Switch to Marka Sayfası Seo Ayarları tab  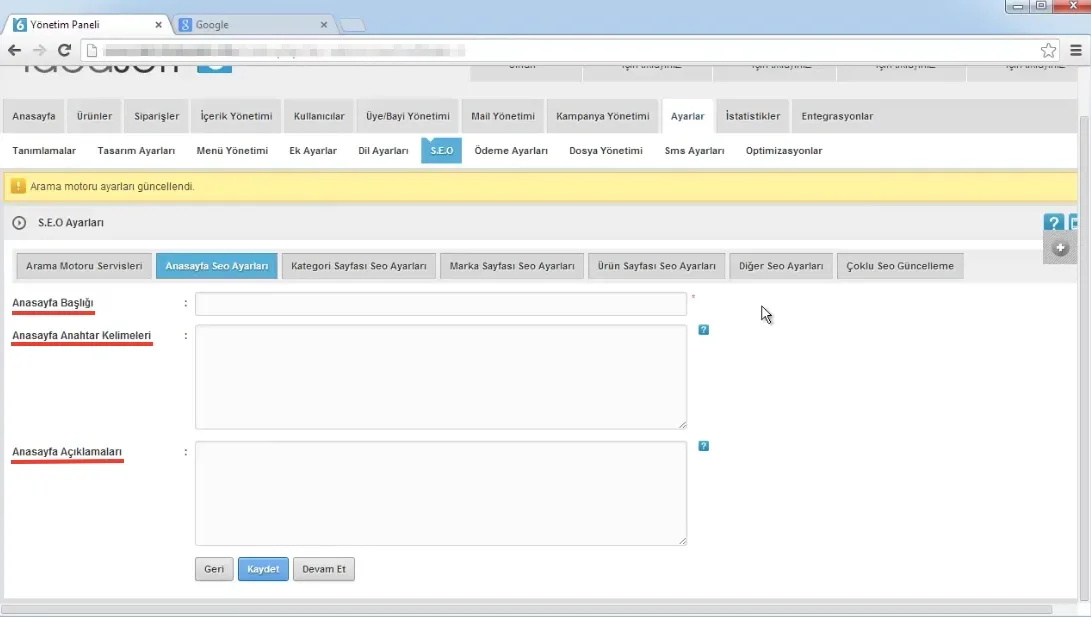pyautogui.click(x=512, y=266)
